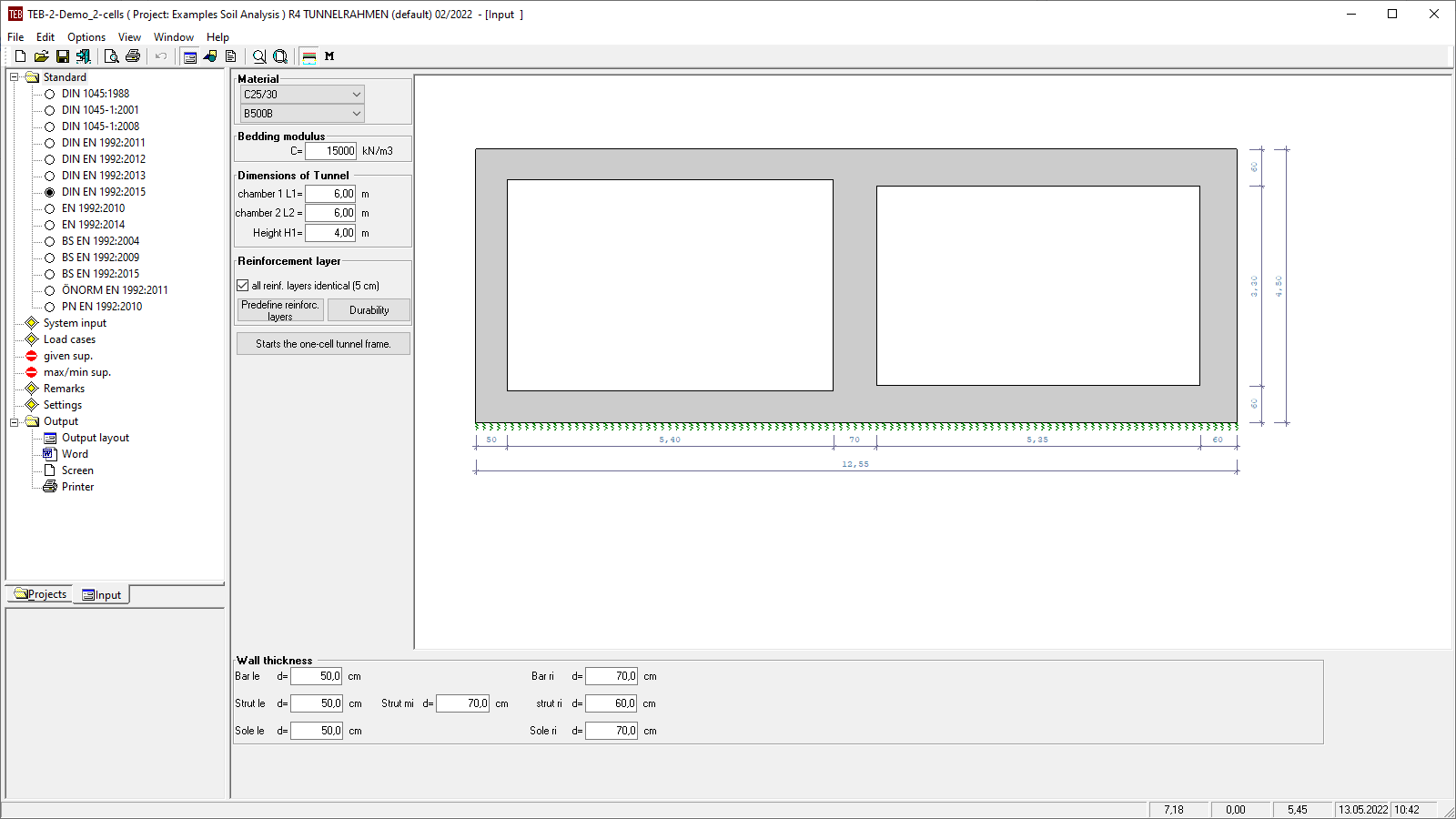The image size is (1456, 819).
Task: Click the Strut mi thickness field
Action: (463, 703)
